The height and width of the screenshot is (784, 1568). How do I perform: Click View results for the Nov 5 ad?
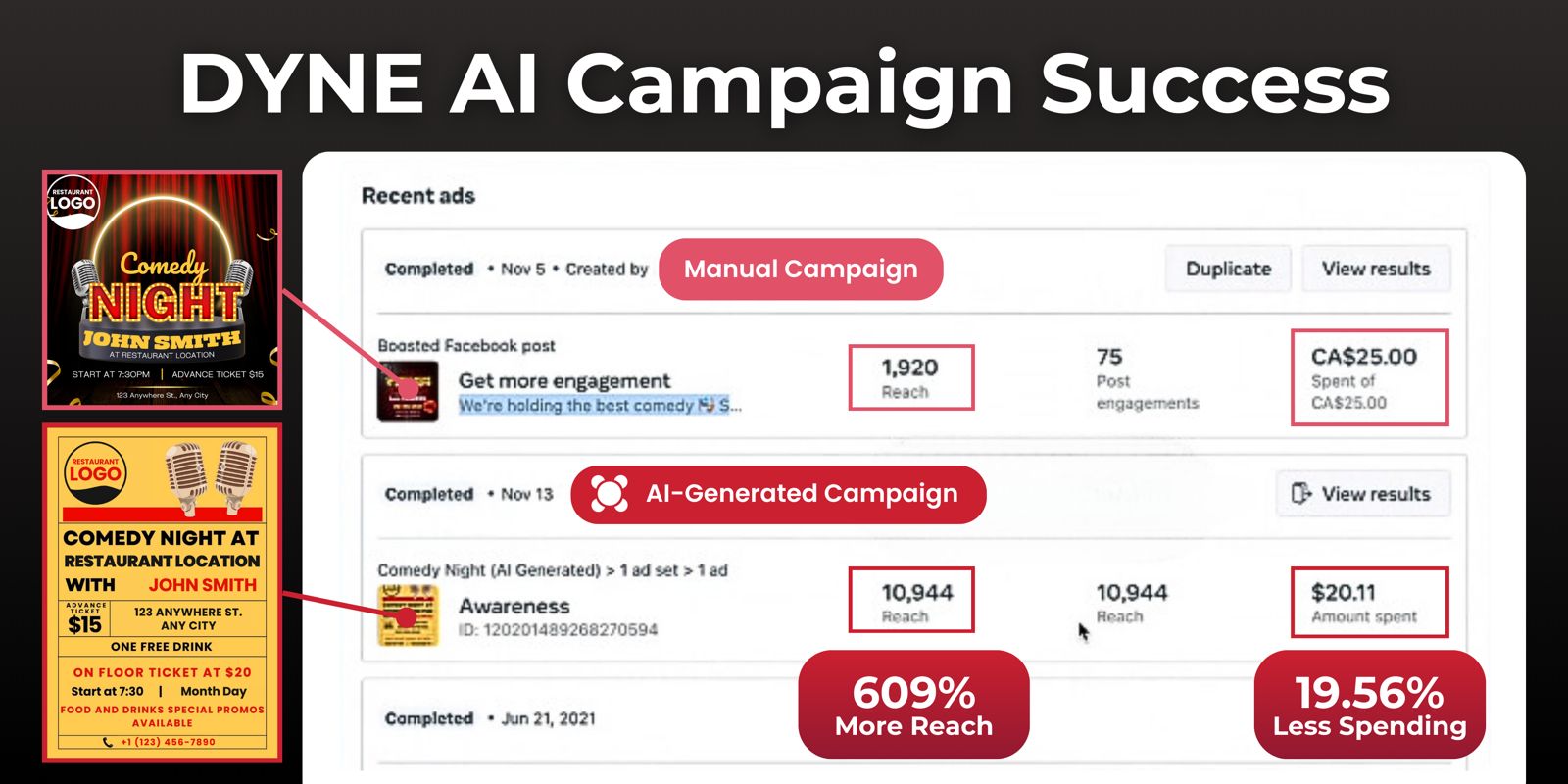pos(1375,269)
